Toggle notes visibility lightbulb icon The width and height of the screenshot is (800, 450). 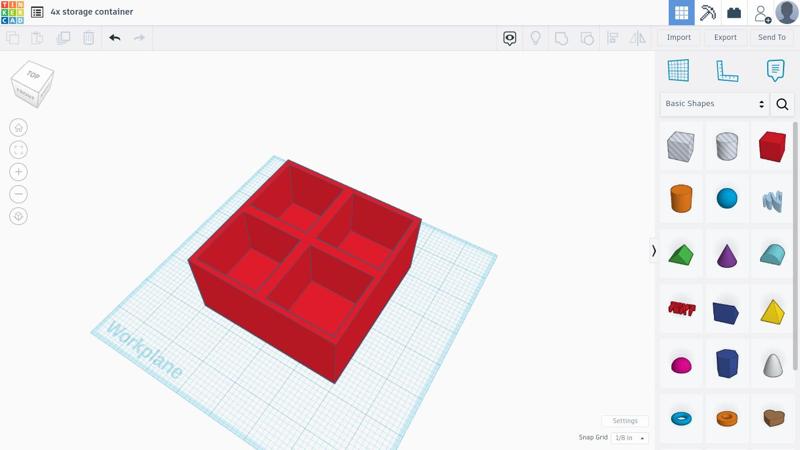pyautogui.click(x=535, y=38)
